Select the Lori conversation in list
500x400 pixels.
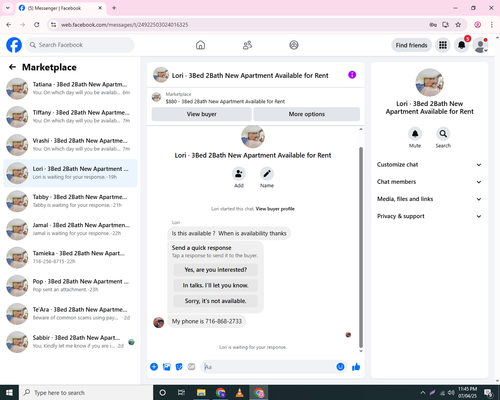coord(70,173)
